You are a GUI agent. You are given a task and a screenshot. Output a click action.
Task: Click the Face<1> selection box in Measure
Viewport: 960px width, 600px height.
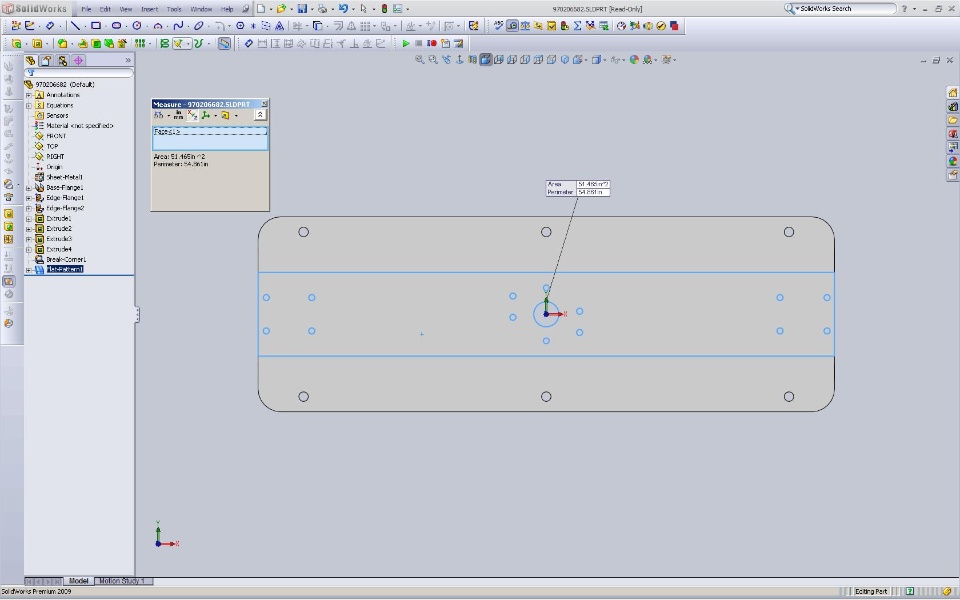pyautogui.click(x=210, y=138)
